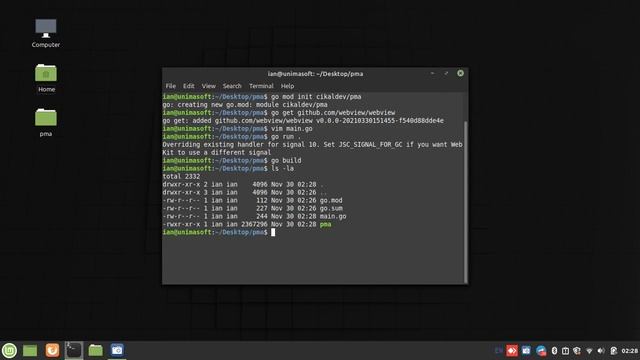Click the green pma executable name
The width and height of the screenshot is (640, 360).
click(325, 224)
